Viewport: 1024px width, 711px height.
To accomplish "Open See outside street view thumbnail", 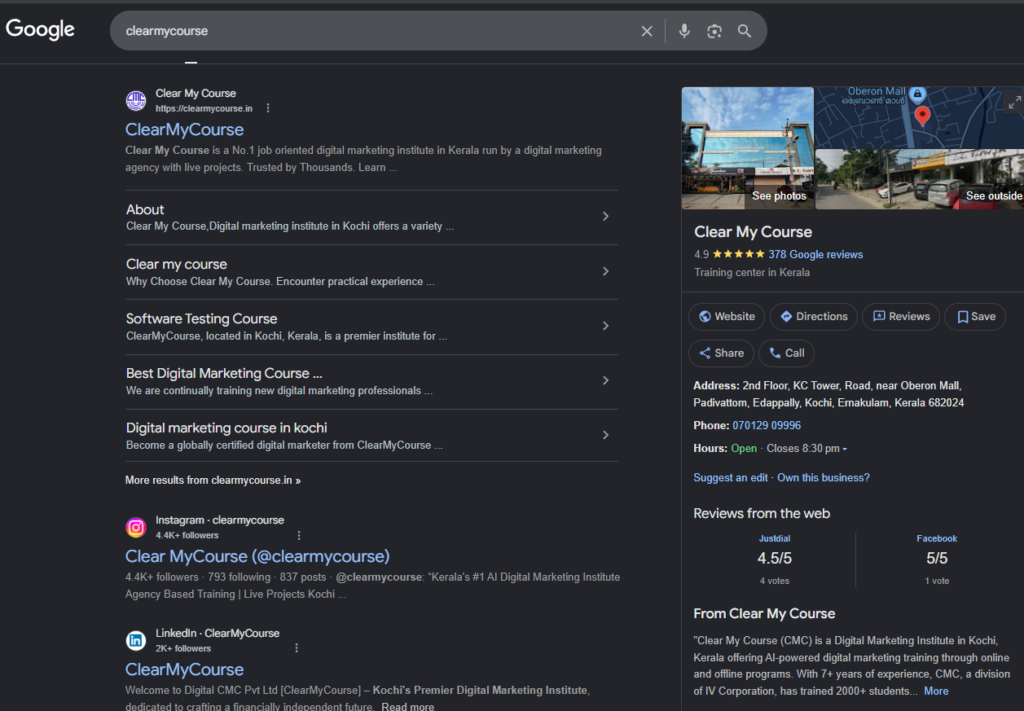I will click(920, 180).
